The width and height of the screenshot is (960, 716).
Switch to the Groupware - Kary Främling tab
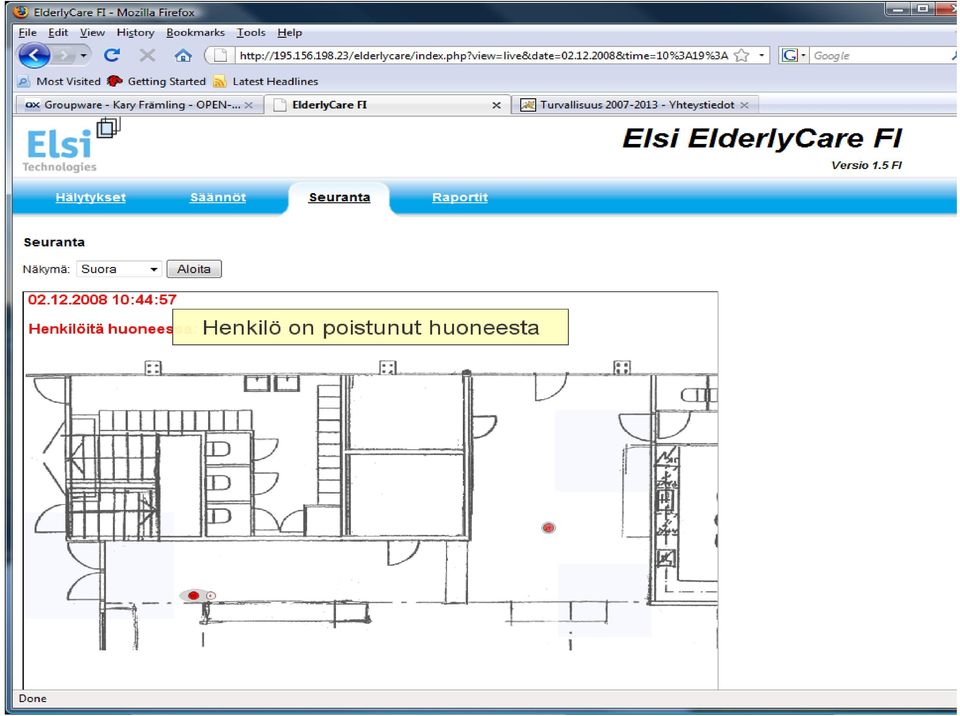[x=138, y=105]
